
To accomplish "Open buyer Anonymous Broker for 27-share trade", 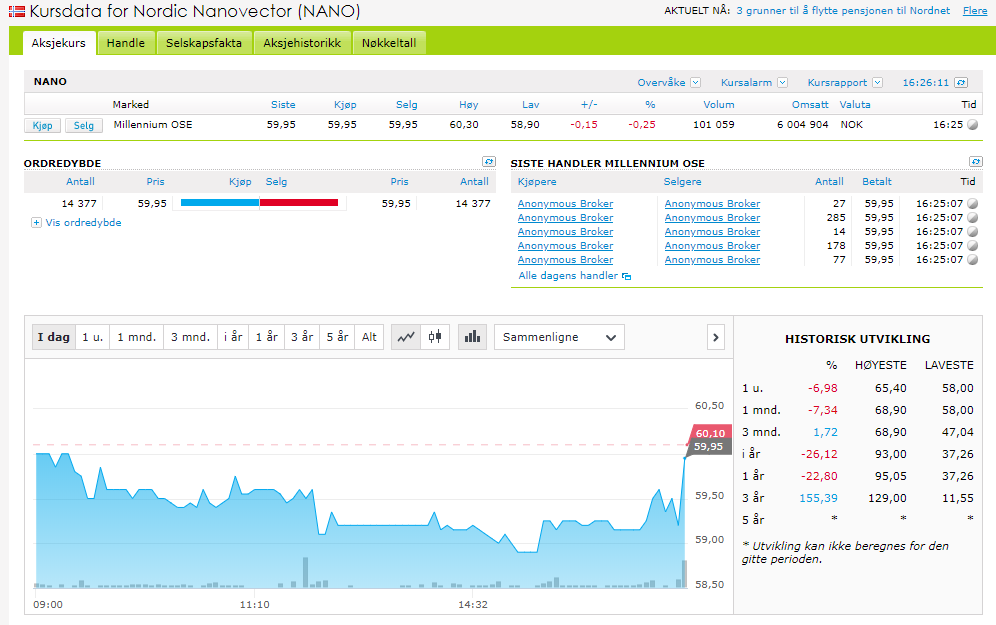I will (x=565, y=204).
